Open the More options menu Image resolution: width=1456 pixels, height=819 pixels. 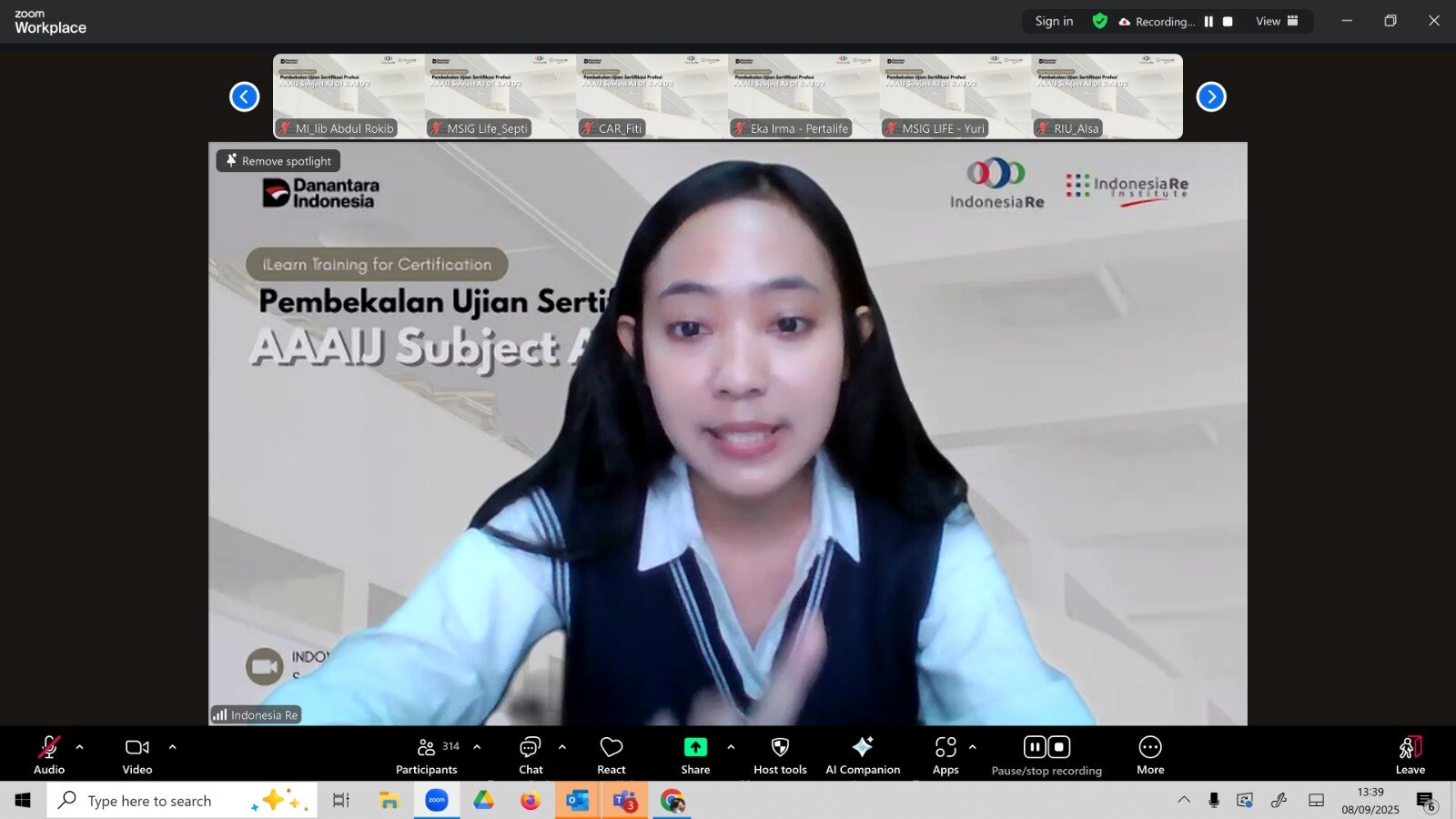[x=1150, y=755]
